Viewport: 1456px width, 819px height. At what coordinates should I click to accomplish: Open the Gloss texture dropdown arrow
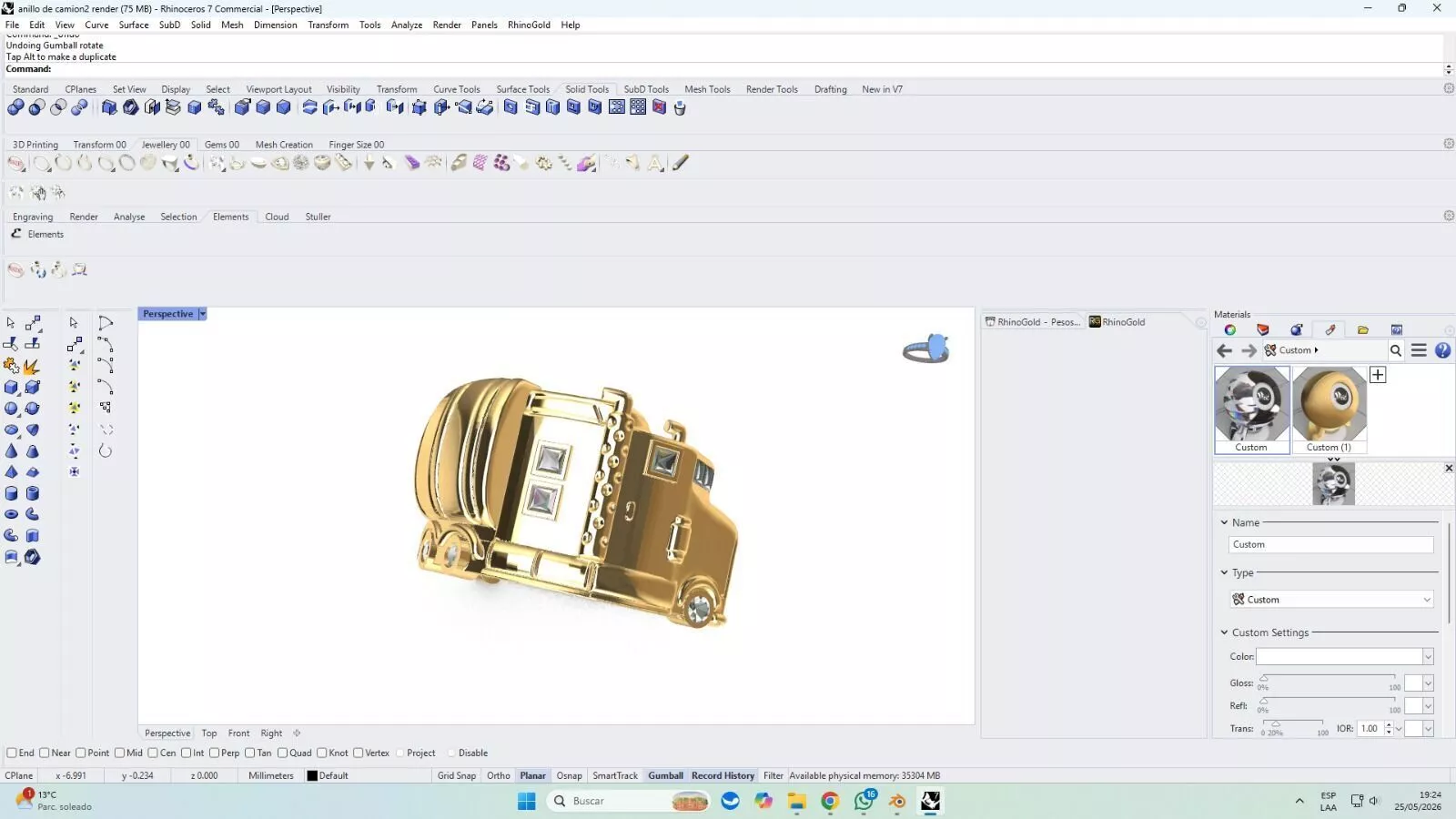[1428, 683]
